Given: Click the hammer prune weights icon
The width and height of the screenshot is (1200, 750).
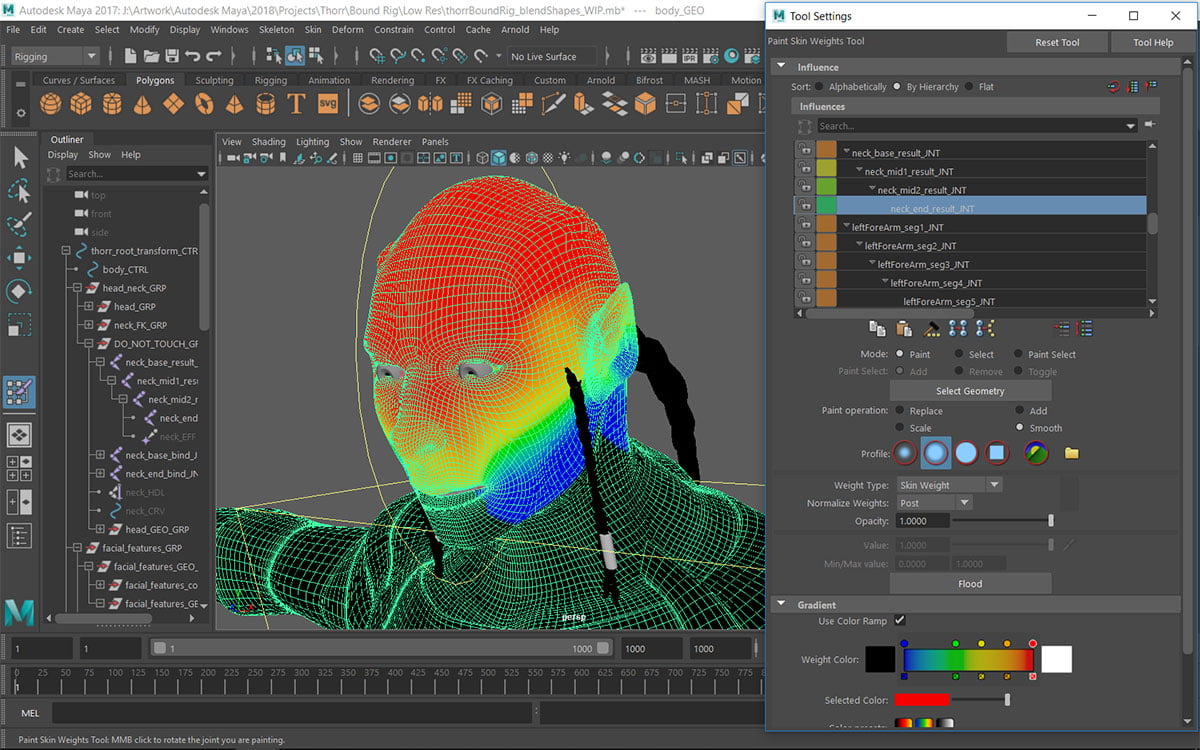Looking at the screenshot, I should [x=933, y=328].
